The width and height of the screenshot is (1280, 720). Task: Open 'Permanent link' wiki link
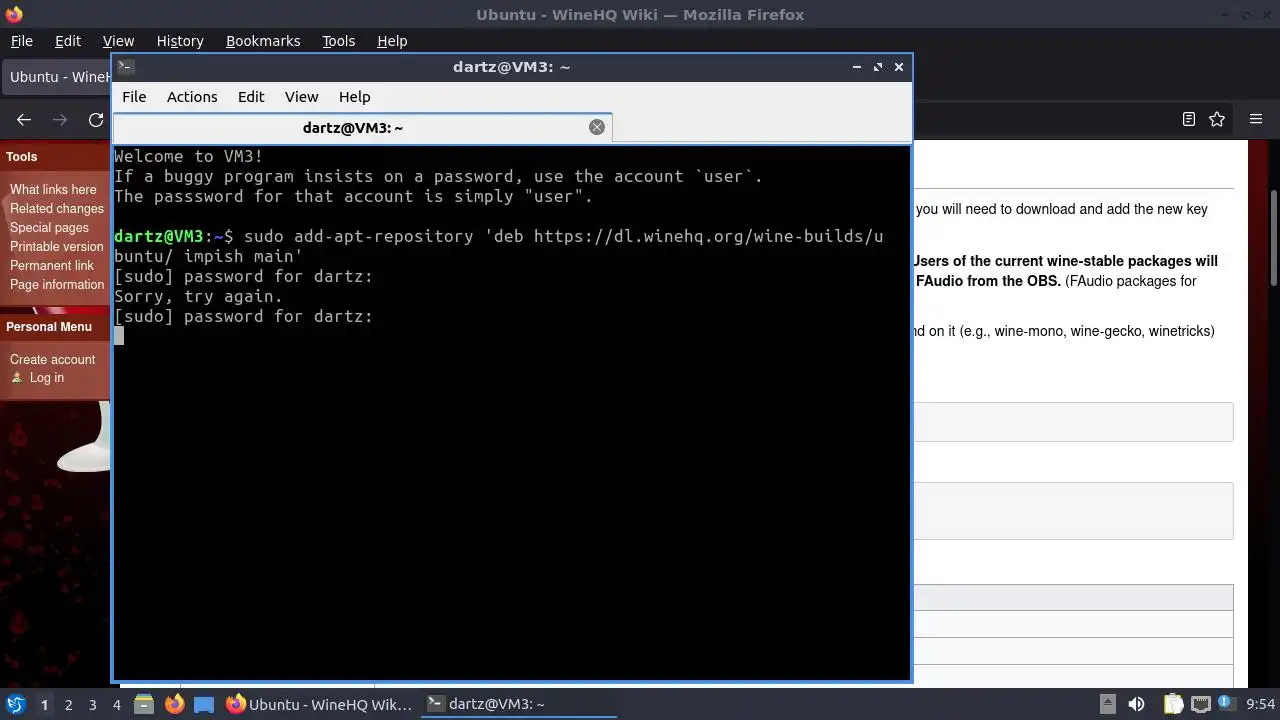coord(52,265)
